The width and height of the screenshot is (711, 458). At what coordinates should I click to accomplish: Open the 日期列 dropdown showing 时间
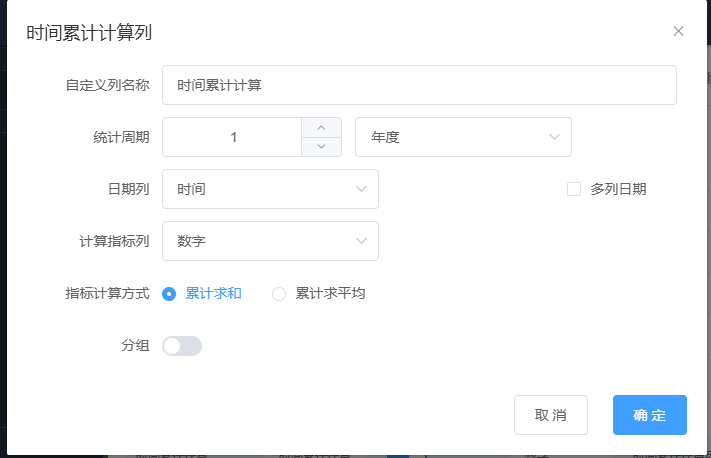tap(270, 189)
